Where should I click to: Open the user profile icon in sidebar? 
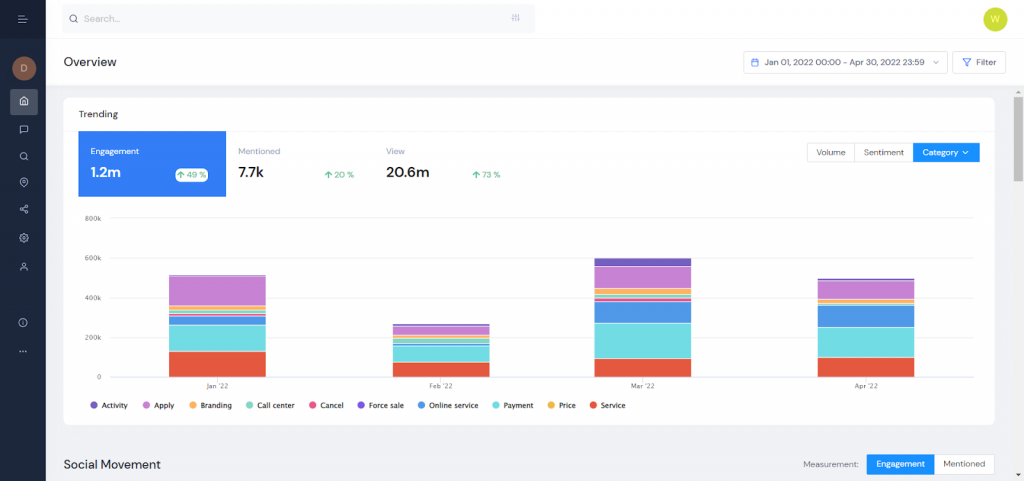(24, 267)
